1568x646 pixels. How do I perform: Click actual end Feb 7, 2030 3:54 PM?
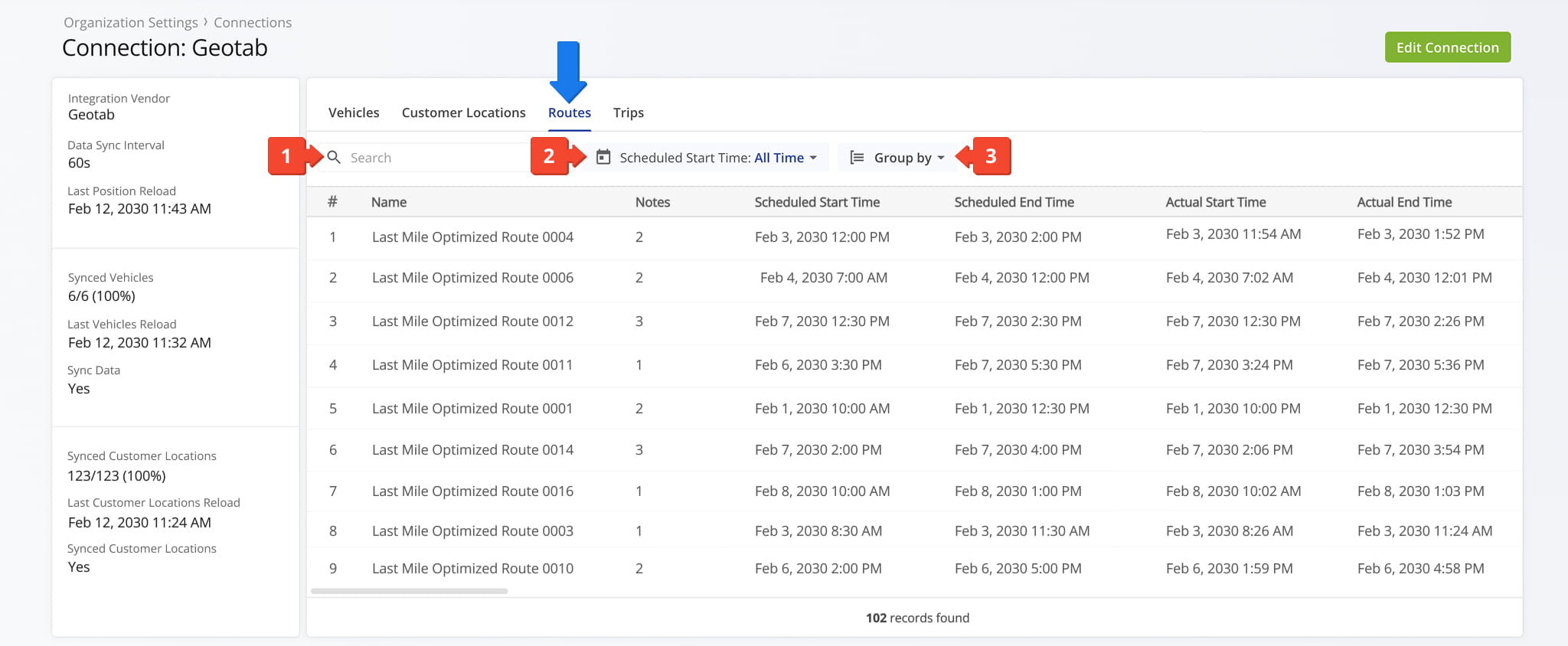point(1421,450)
